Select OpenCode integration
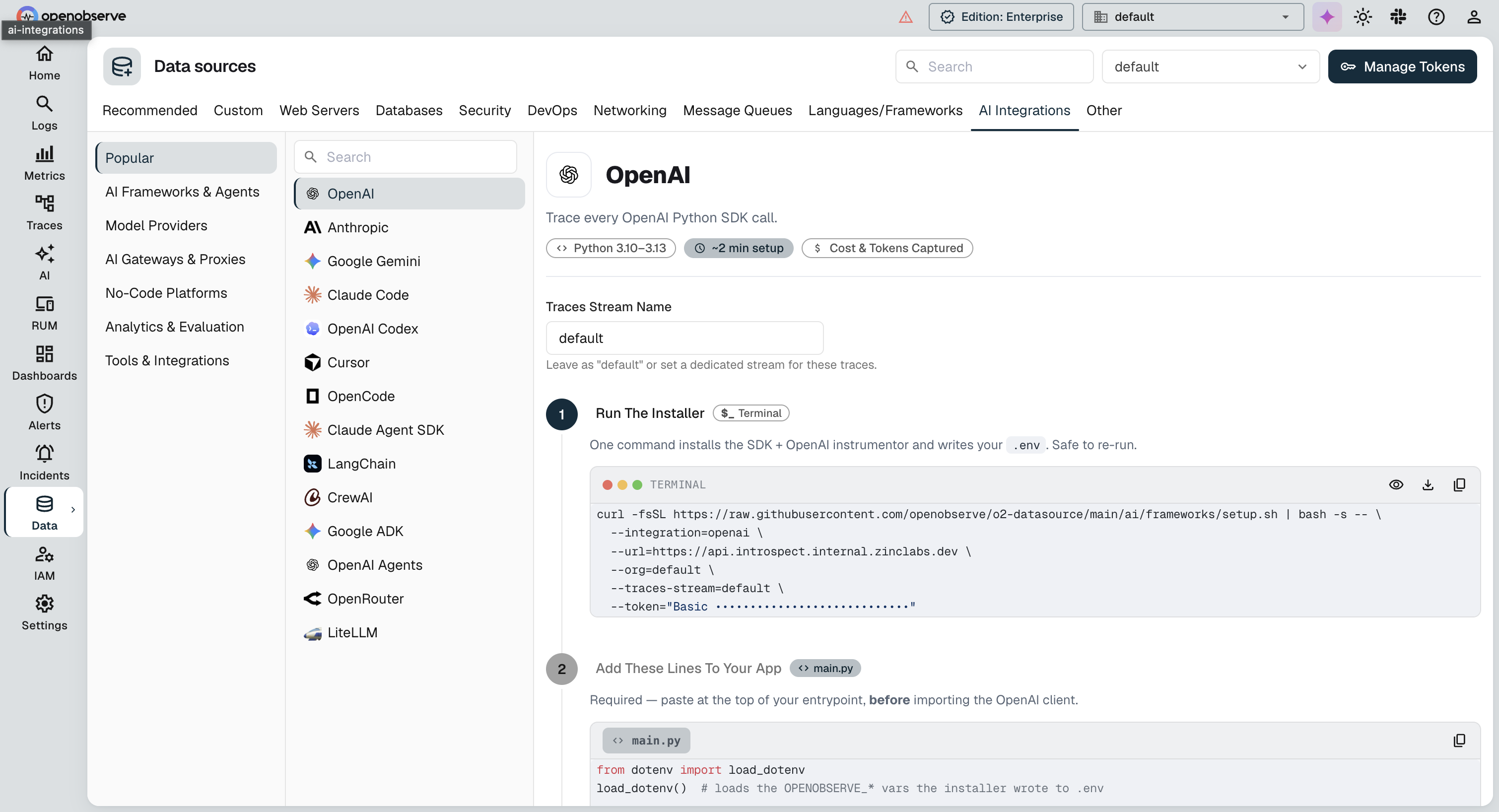1499x812 pixels. (409, 396)
